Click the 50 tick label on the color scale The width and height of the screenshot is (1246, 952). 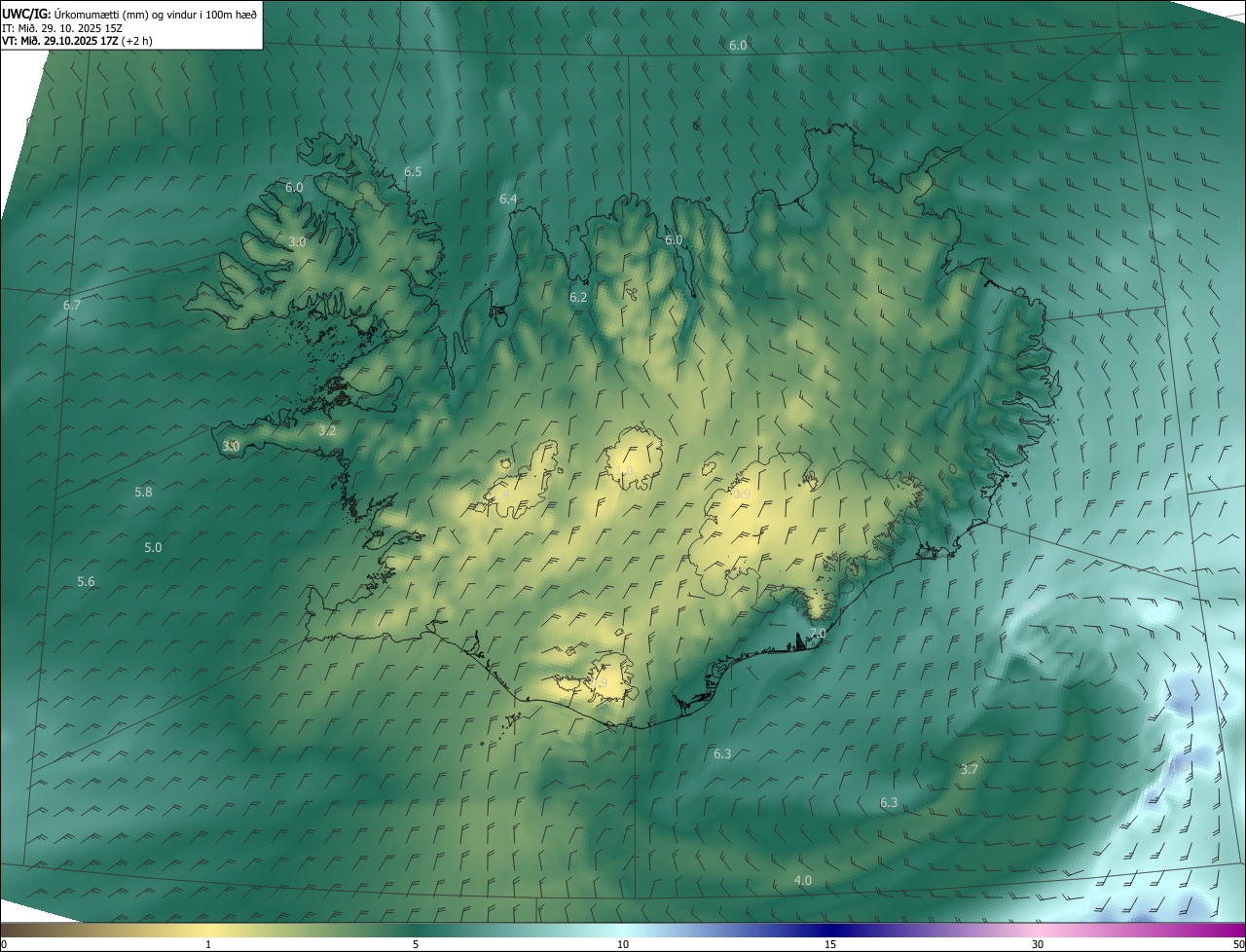pos(1238,945)
